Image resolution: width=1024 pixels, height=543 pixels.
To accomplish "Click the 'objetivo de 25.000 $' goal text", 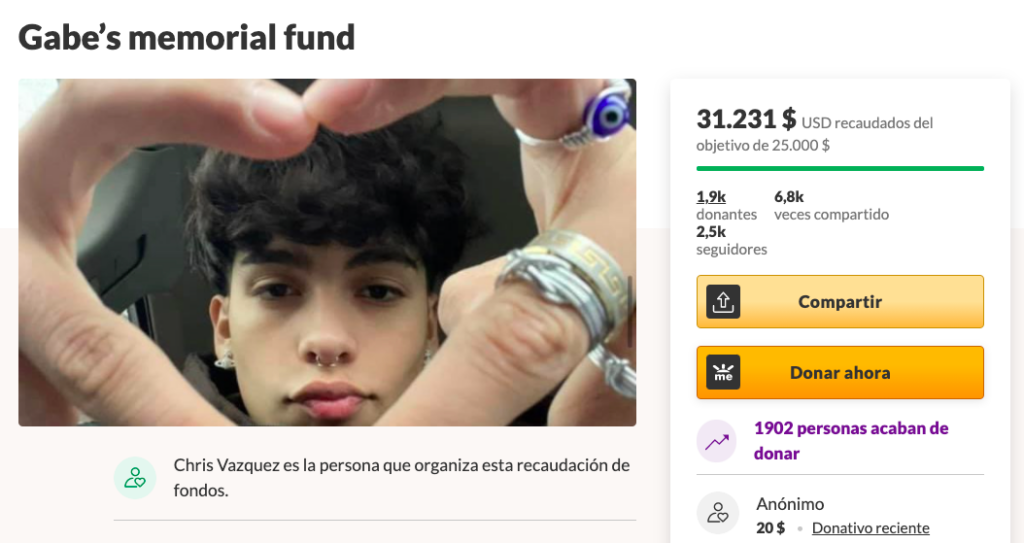I will [763, 145].
